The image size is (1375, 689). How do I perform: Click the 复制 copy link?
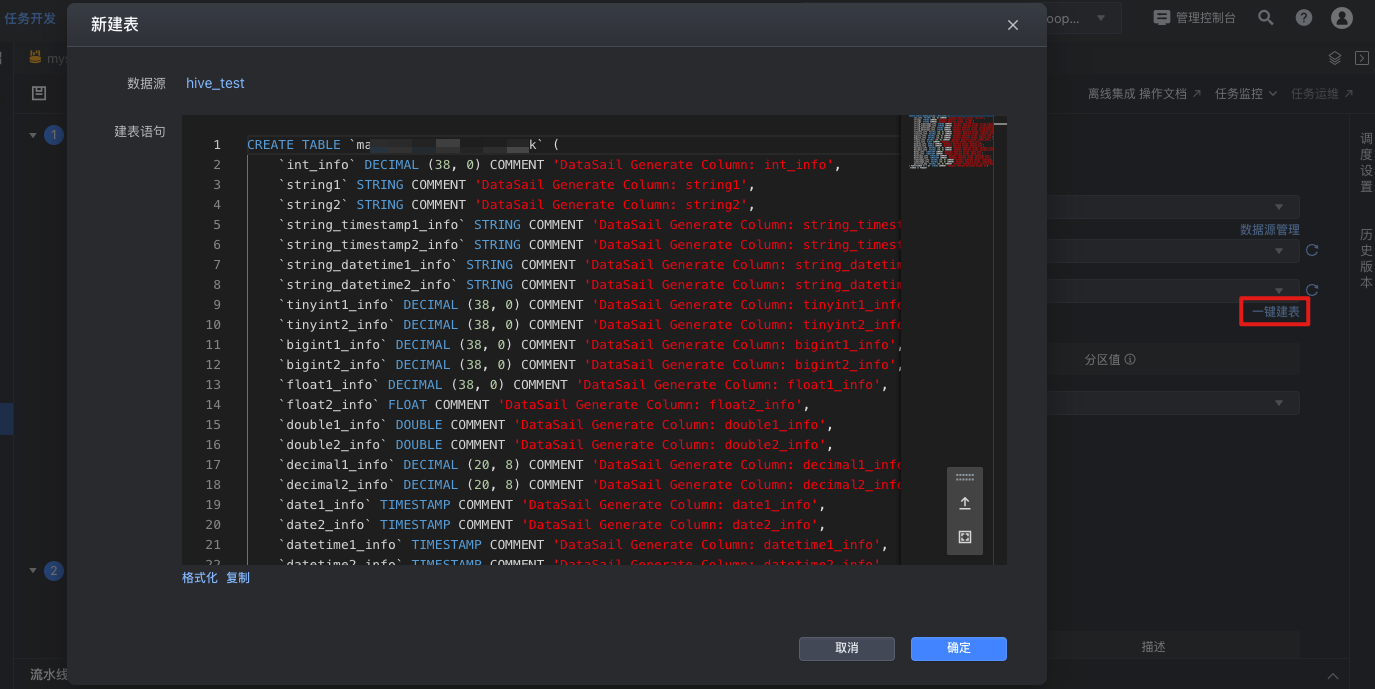(238, 578)
